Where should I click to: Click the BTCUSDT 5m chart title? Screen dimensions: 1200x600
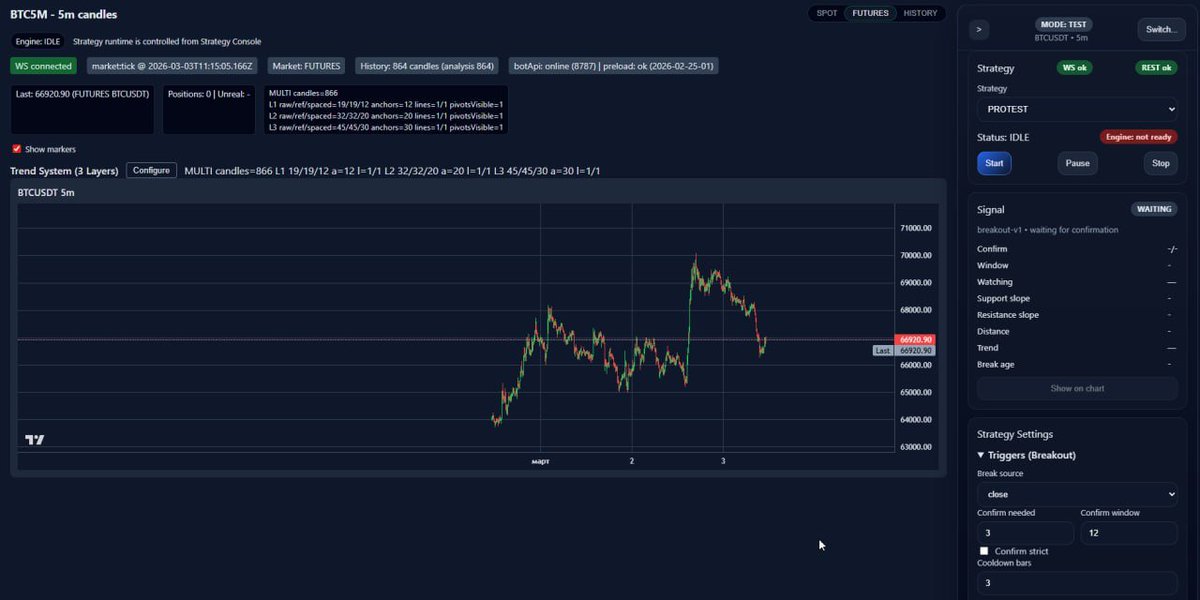click(46, 192)
